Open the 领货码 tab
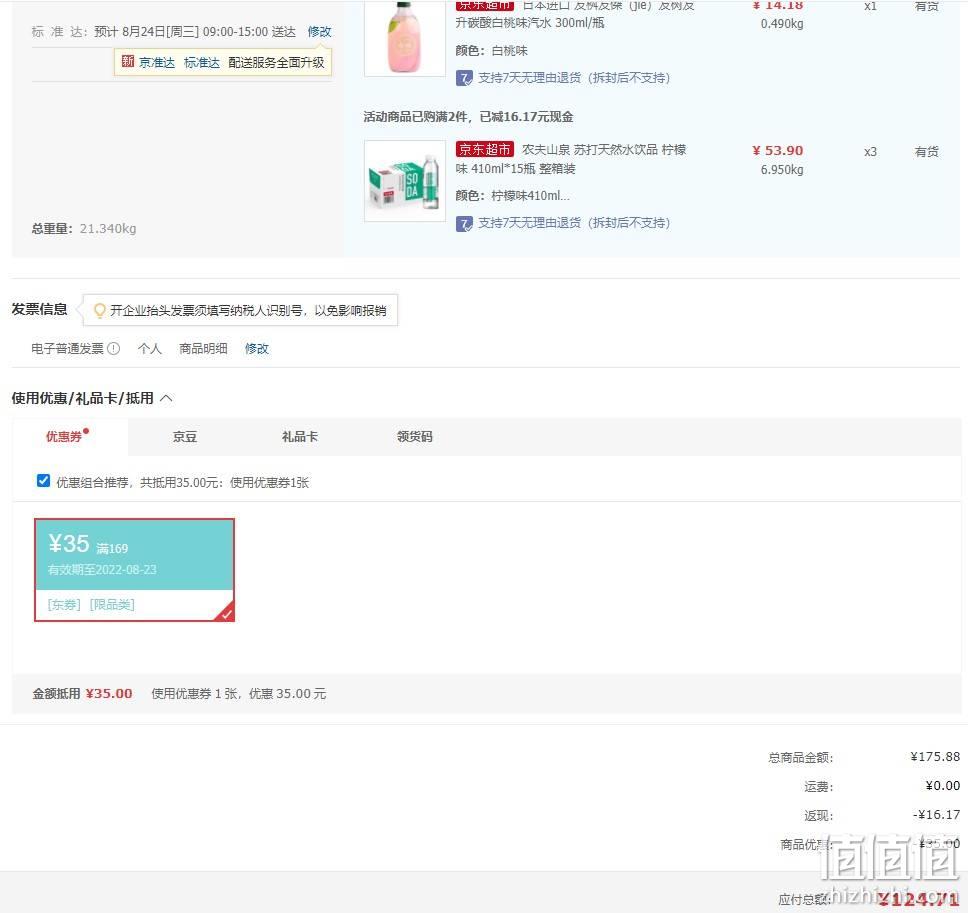The height and width of the screenshot is (913, 968). tap(414, 437)
